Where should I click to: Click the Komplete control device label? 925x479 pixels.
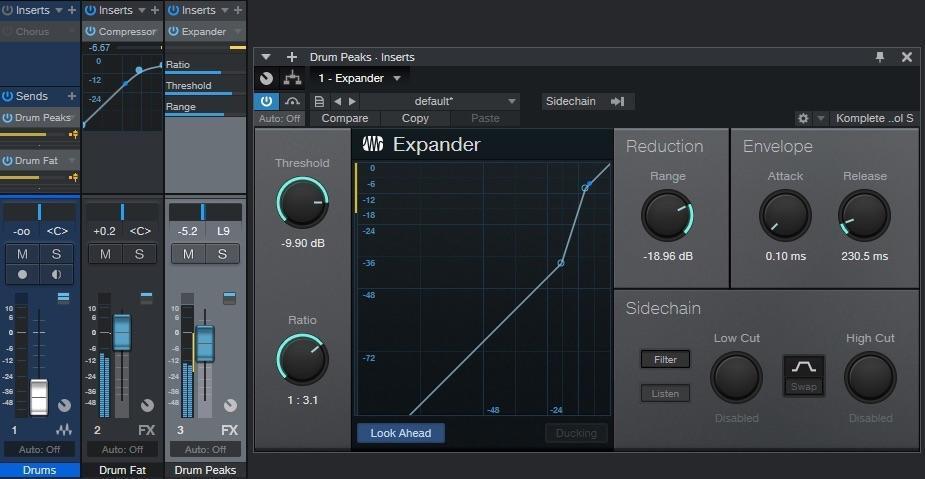874,119
